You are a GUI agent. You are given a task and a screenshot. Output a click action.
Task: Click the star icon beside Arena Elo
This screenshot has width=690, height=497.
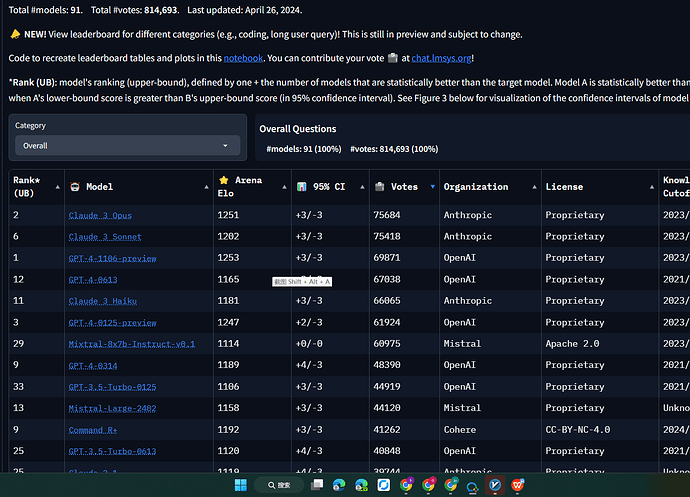(x=224, y=180)
